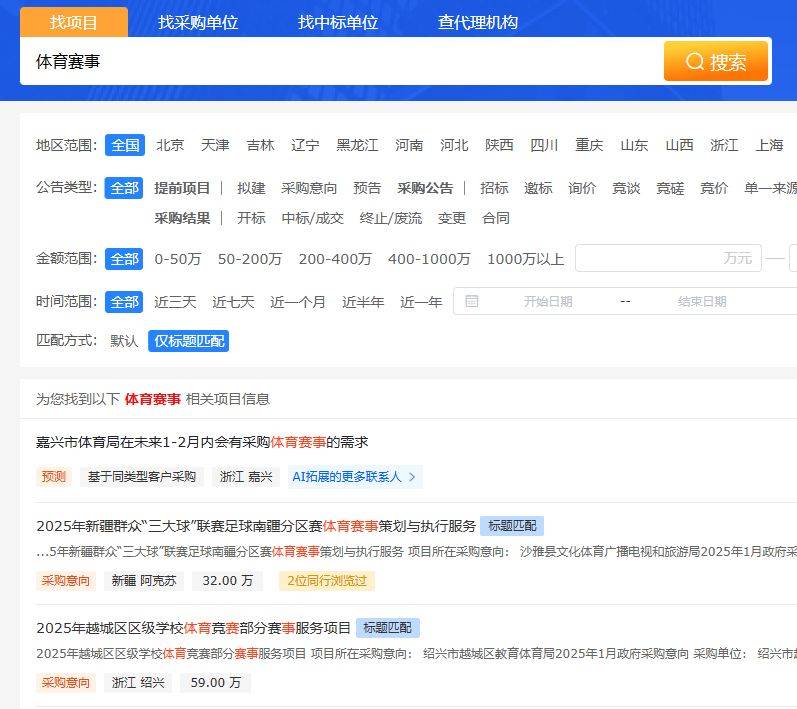The height and width of the screenshot is (709, 797).
Task: Click 结束日期 date field
Action: coord(702,301)
